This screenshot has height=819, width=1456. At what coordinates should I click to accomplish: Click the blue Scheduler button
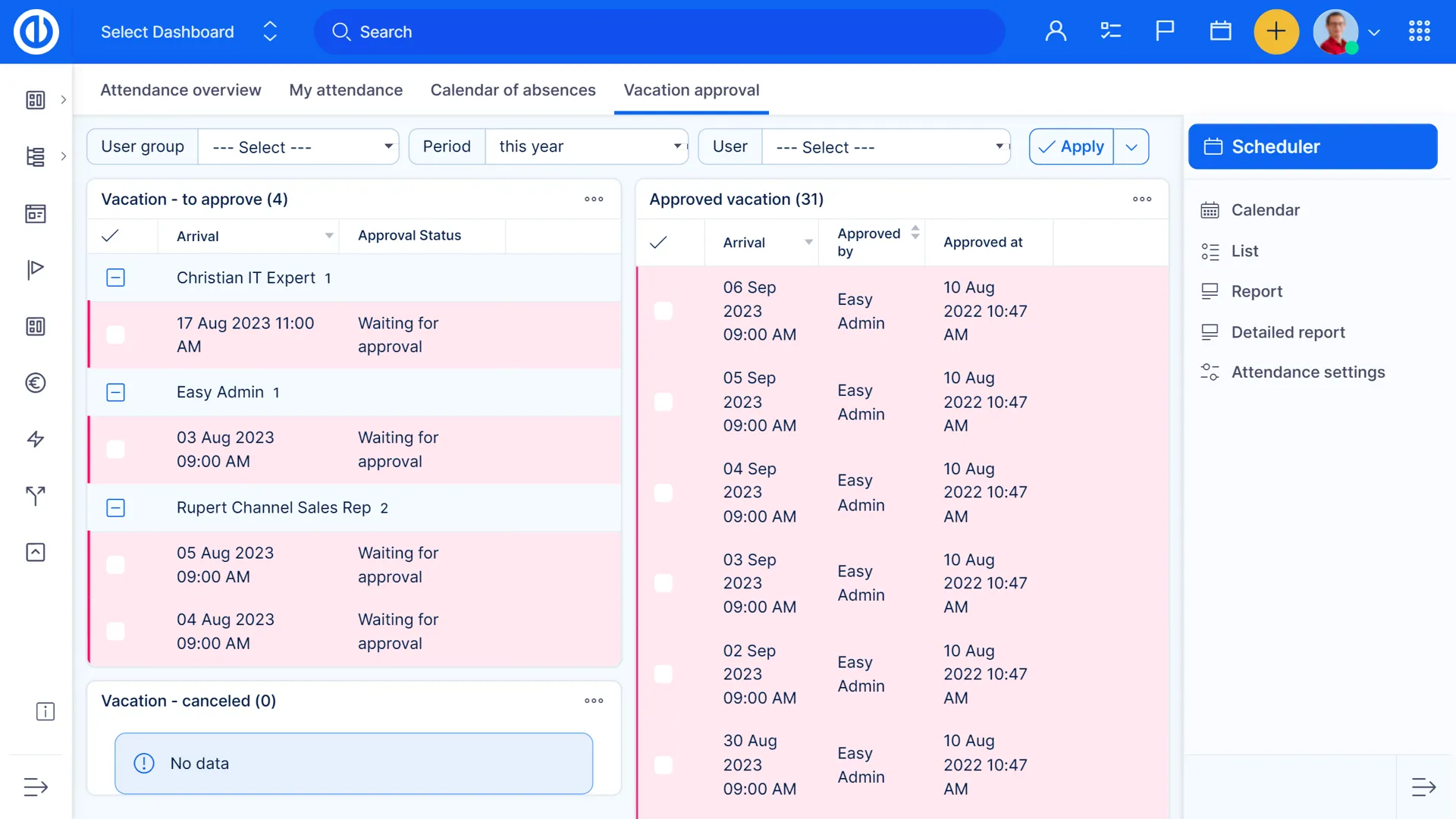click(x=1313, y=146)
